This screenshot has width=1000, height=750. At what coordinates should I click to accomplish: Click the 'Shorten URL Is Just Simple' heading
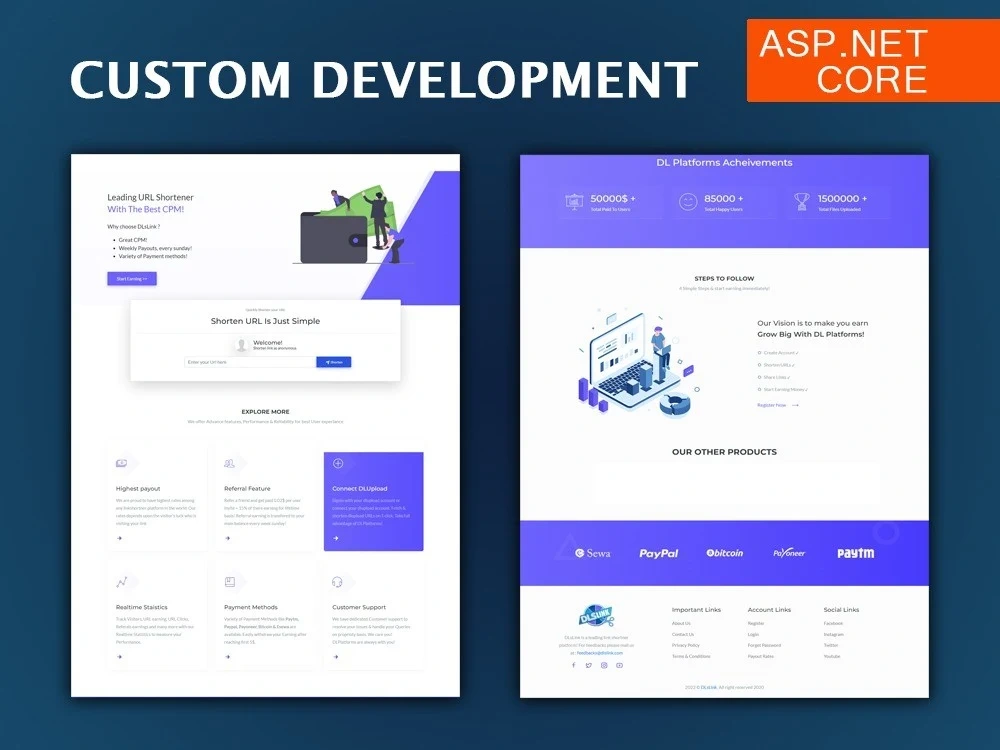tap(265, 321)
